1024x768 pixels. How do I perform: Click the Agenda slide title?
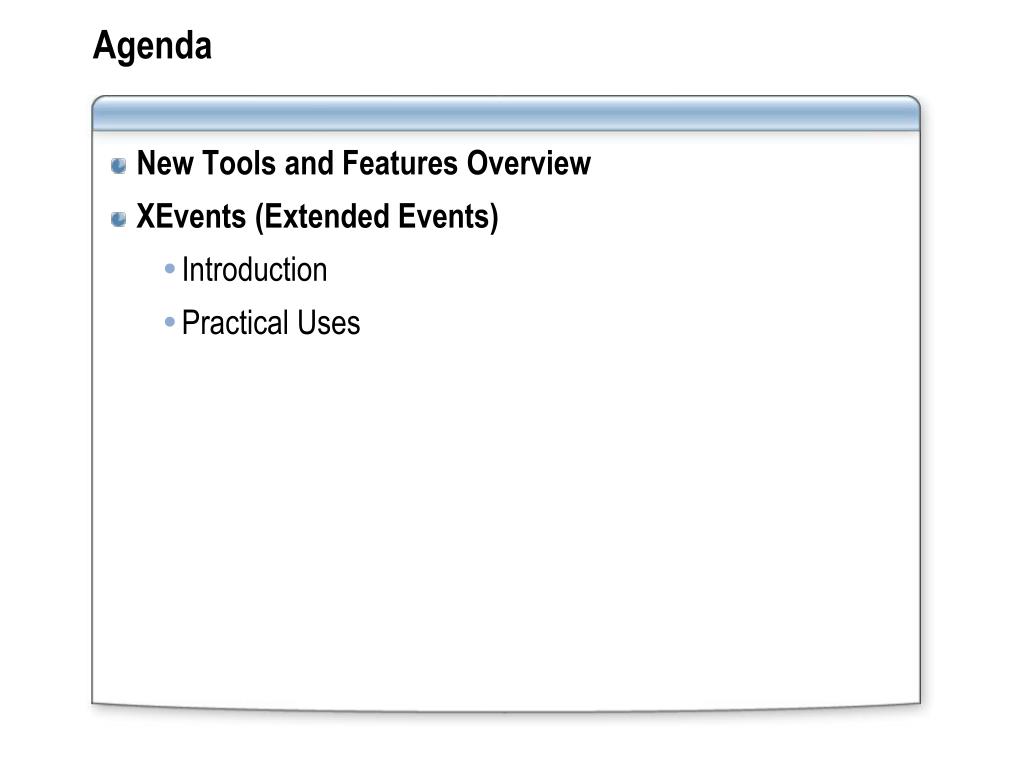(x=152, y=46)
